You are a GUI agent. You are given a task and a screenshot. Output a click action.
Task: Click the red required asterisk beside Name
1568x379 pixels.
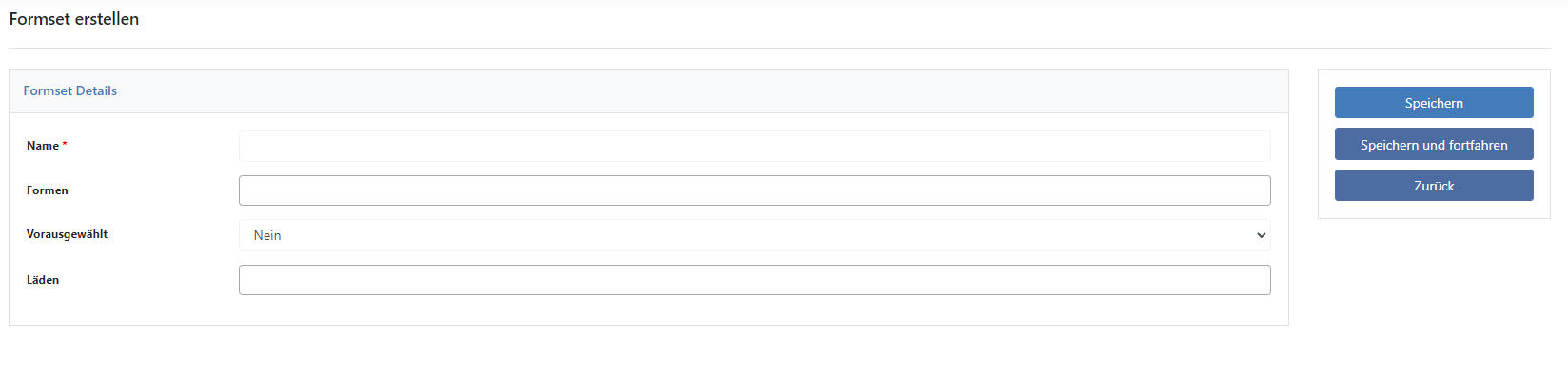[x=65, y=145]
